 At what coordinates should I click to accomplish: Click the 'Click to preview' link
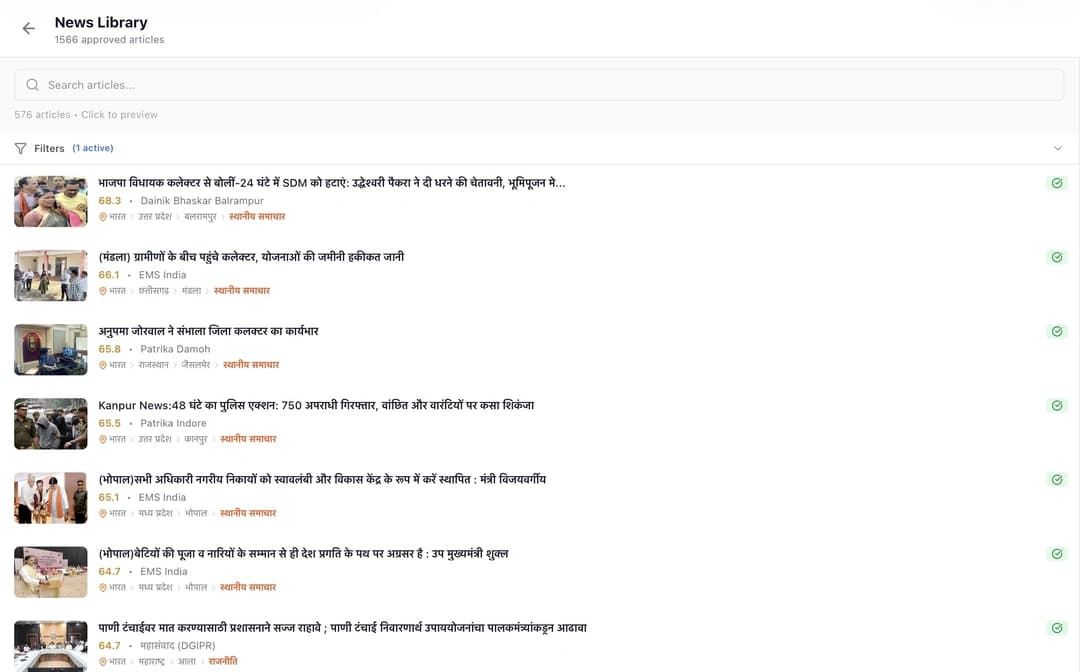[x=119, y=114]
